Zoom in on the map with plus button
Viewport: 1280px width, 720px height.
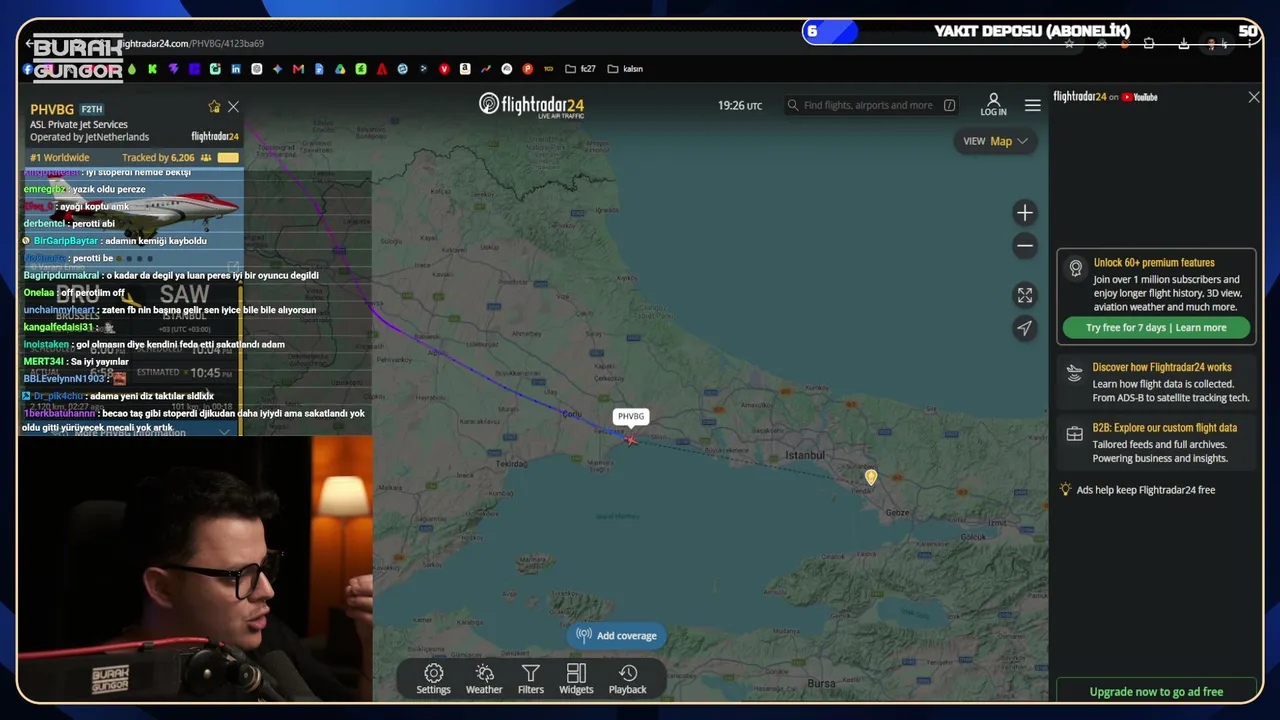[x=1025, y=213]
